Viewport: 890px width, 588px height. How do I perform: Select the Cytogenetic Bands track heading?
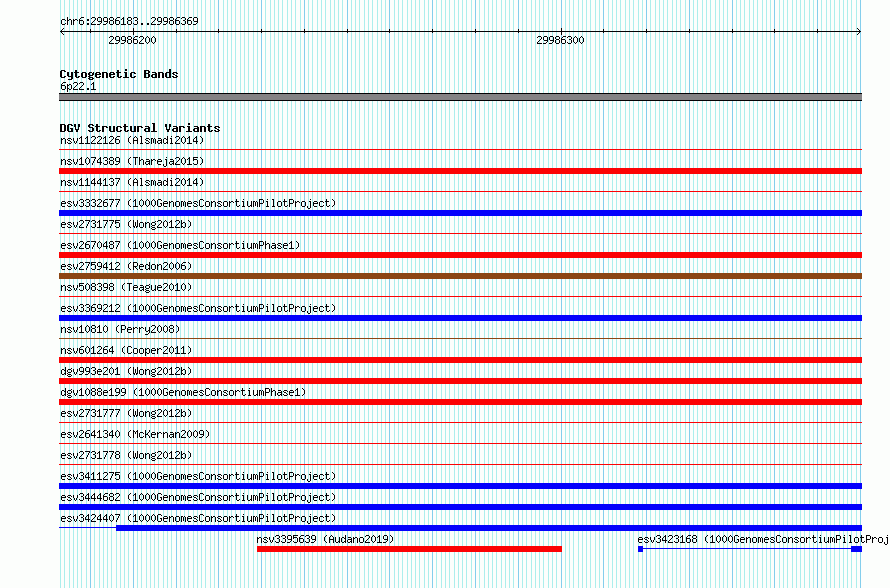pyautogui.click(x=119, y=74)
